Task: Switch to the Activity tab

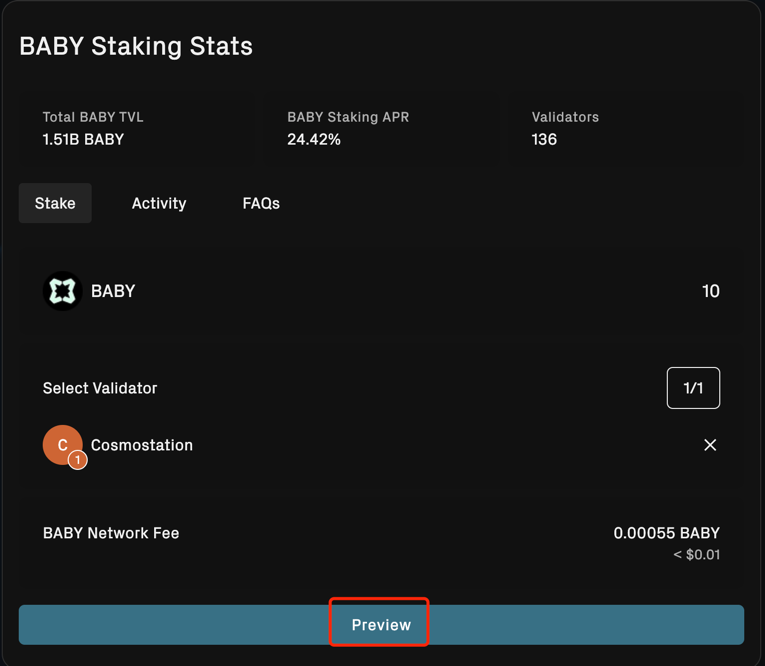Action: [159, 203]
